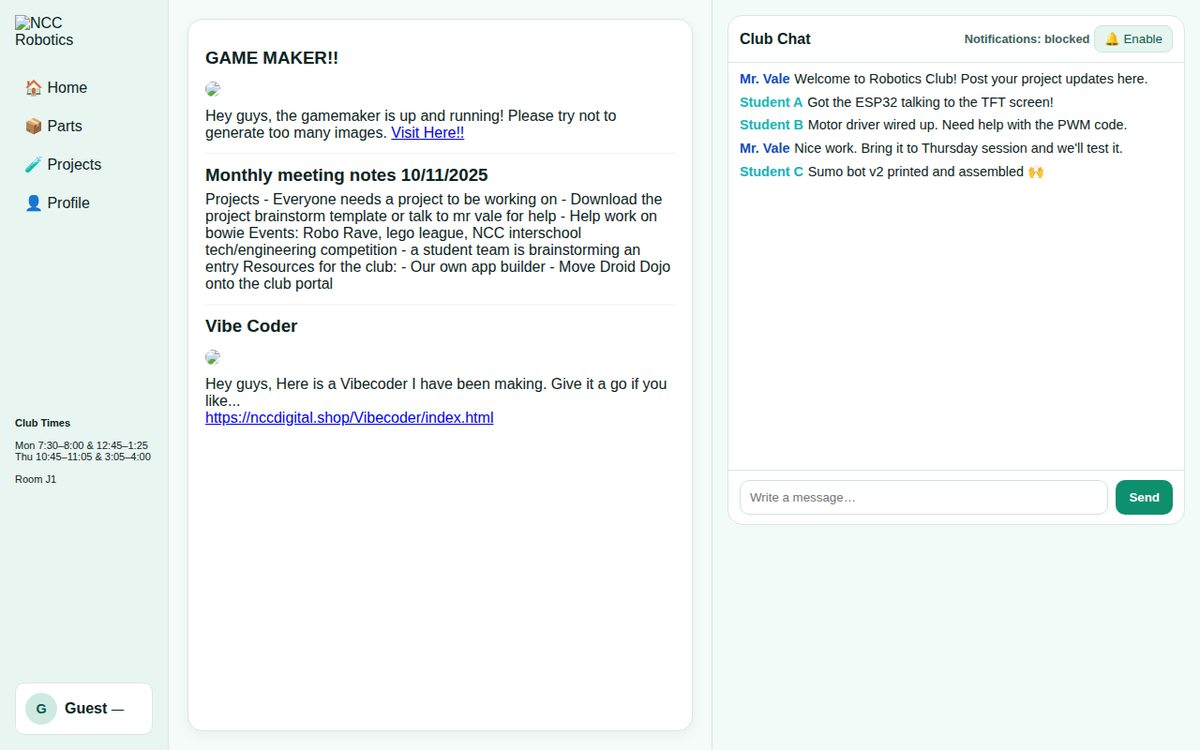Click the Mon 7:30–8:00 club time text
The image size is (1200, 750).
pos(81,445)
